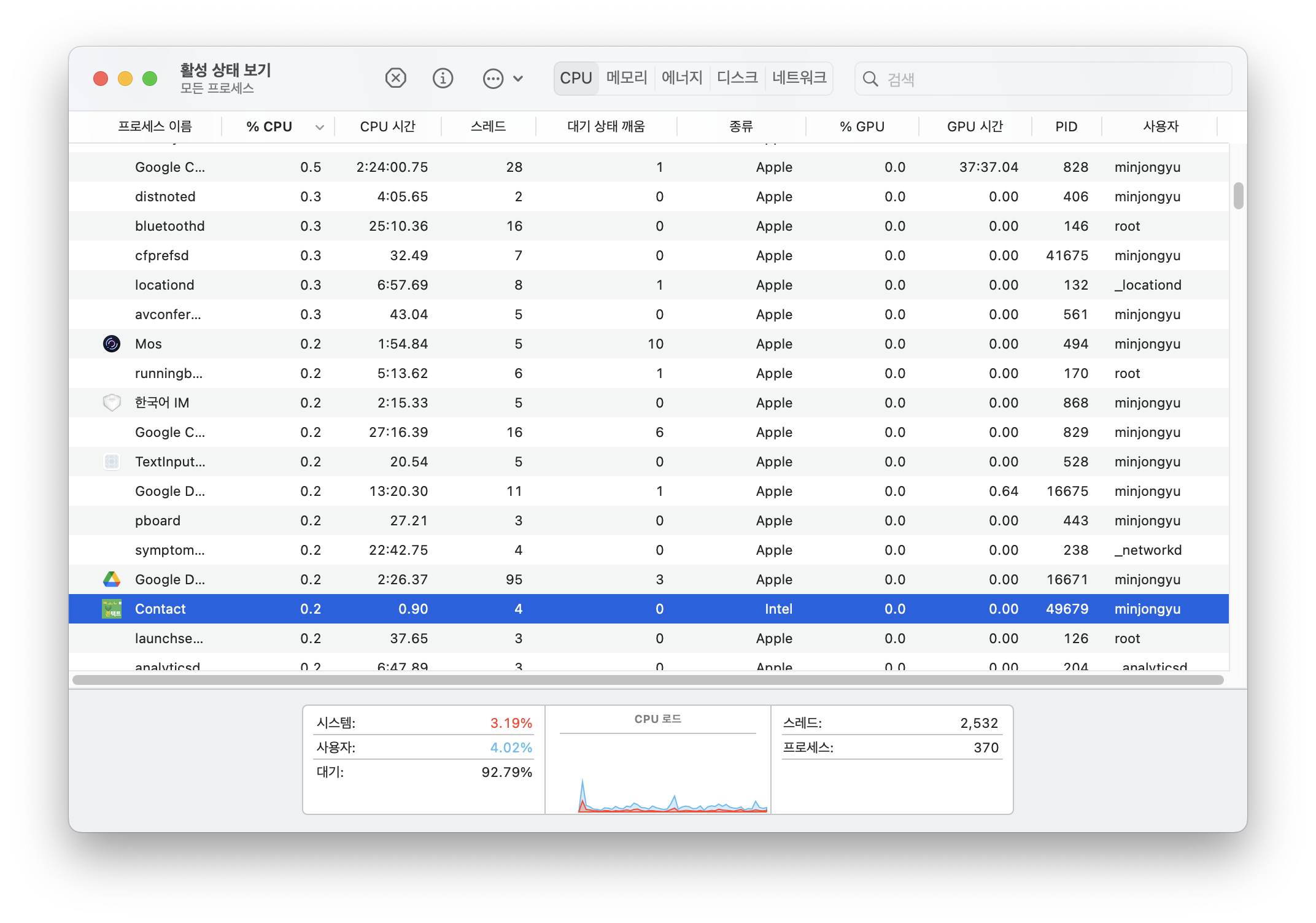Open the 에너지 tab

coord(681,78)
